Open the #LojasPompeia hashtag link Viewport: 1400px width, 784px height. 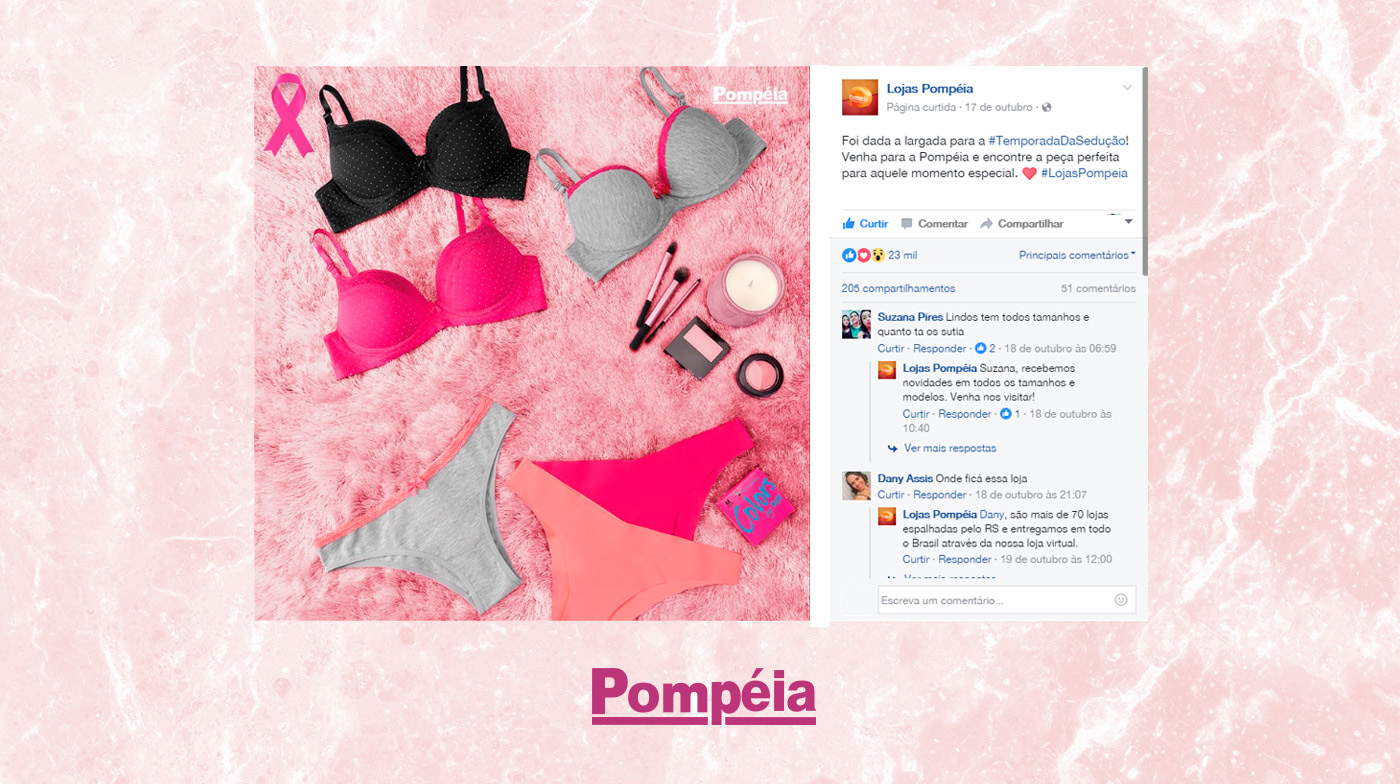click(x=1084, y=173)
